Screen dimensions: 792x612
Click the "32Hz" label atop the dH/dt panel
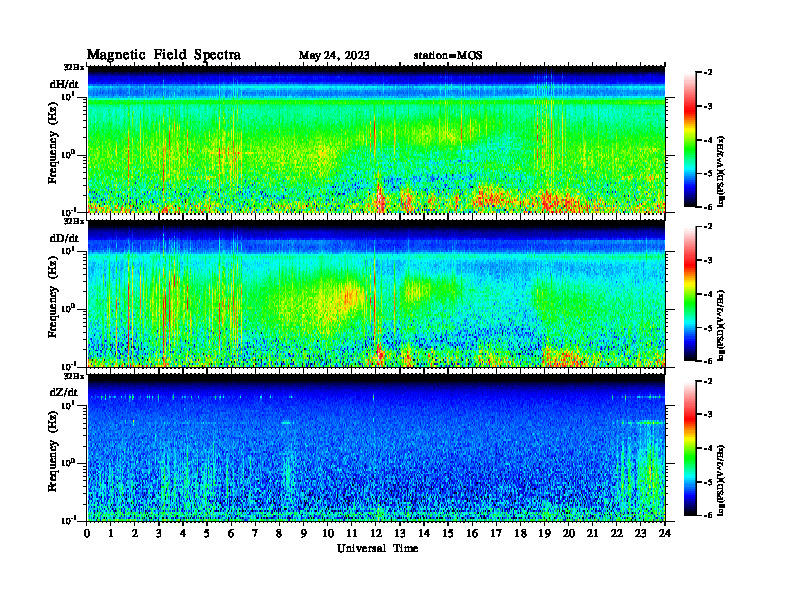pos(73,67)
